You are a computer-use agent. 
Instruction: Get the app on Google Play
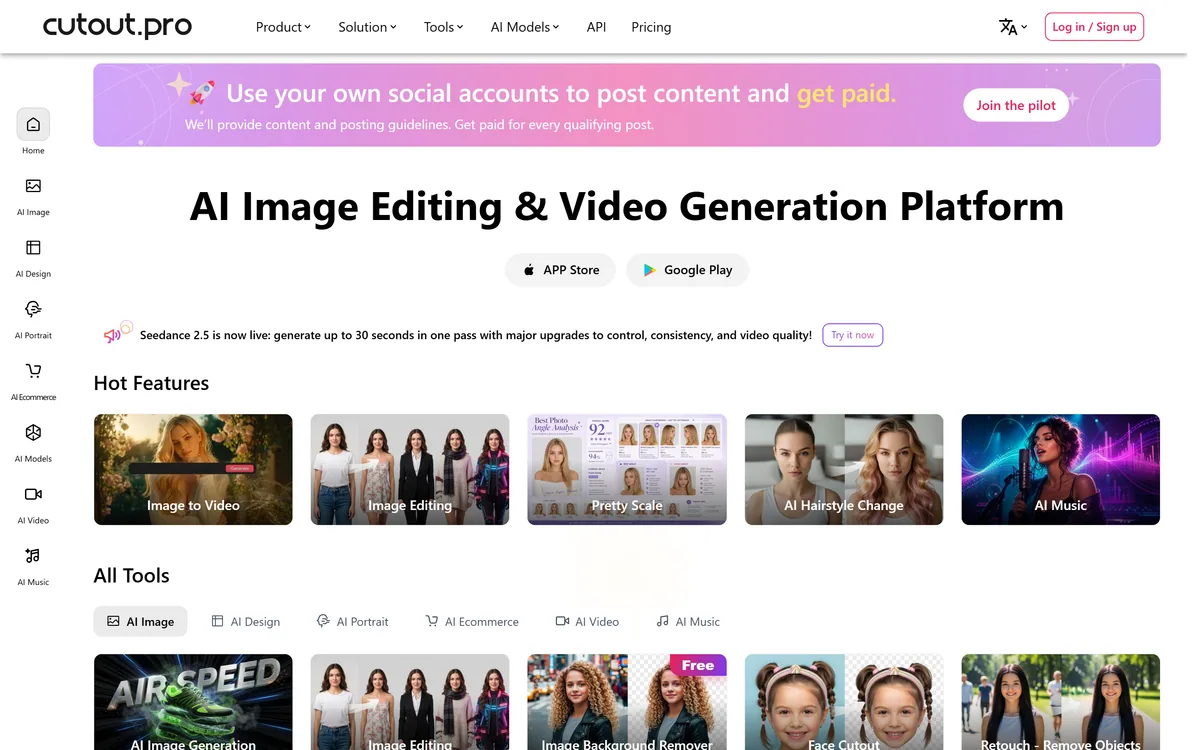(x=687, y=270)
